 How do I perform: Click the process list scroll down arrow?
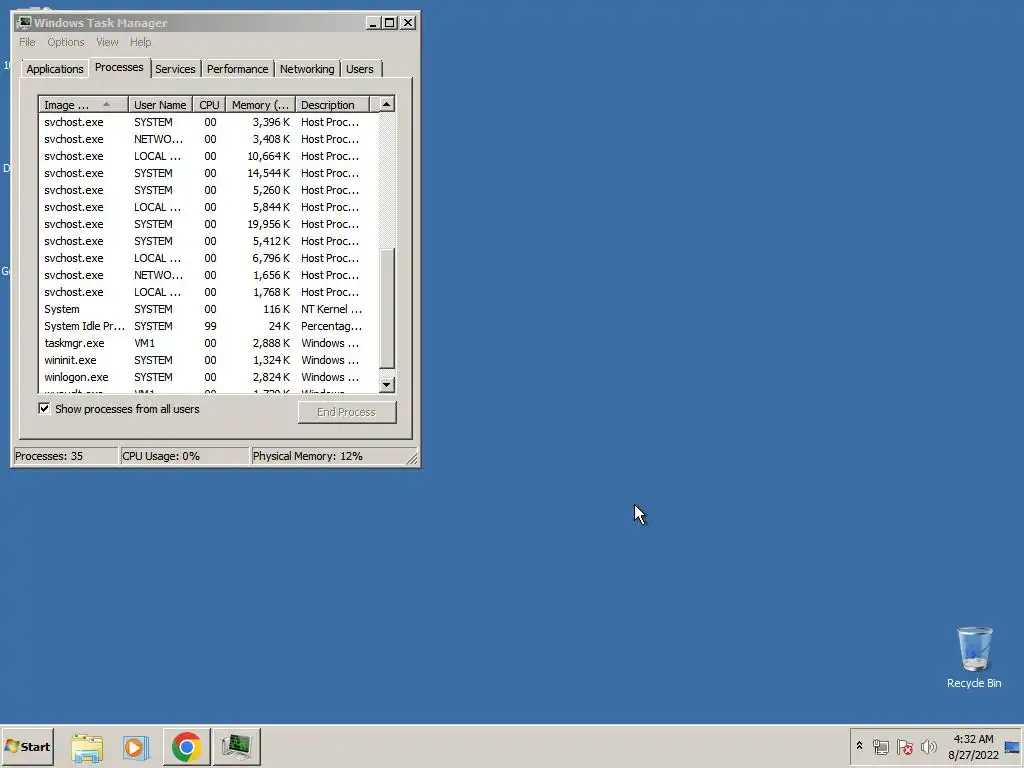tap(387, 385)
